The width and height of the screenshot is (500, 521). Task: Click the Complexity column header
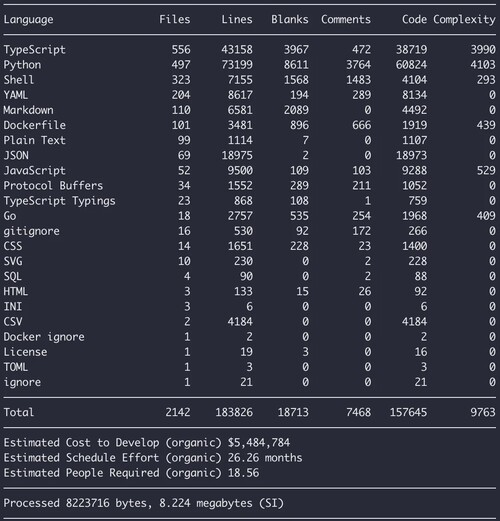[x=464, y=20]
